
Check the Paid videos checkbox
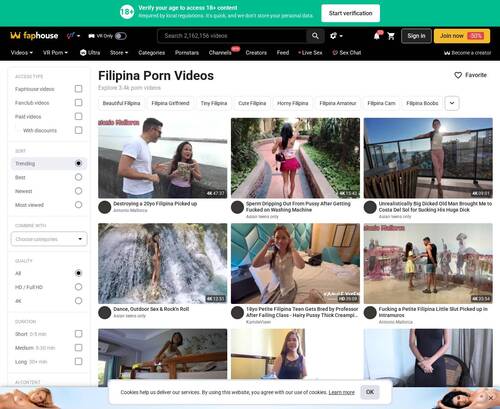coord(78,116)
